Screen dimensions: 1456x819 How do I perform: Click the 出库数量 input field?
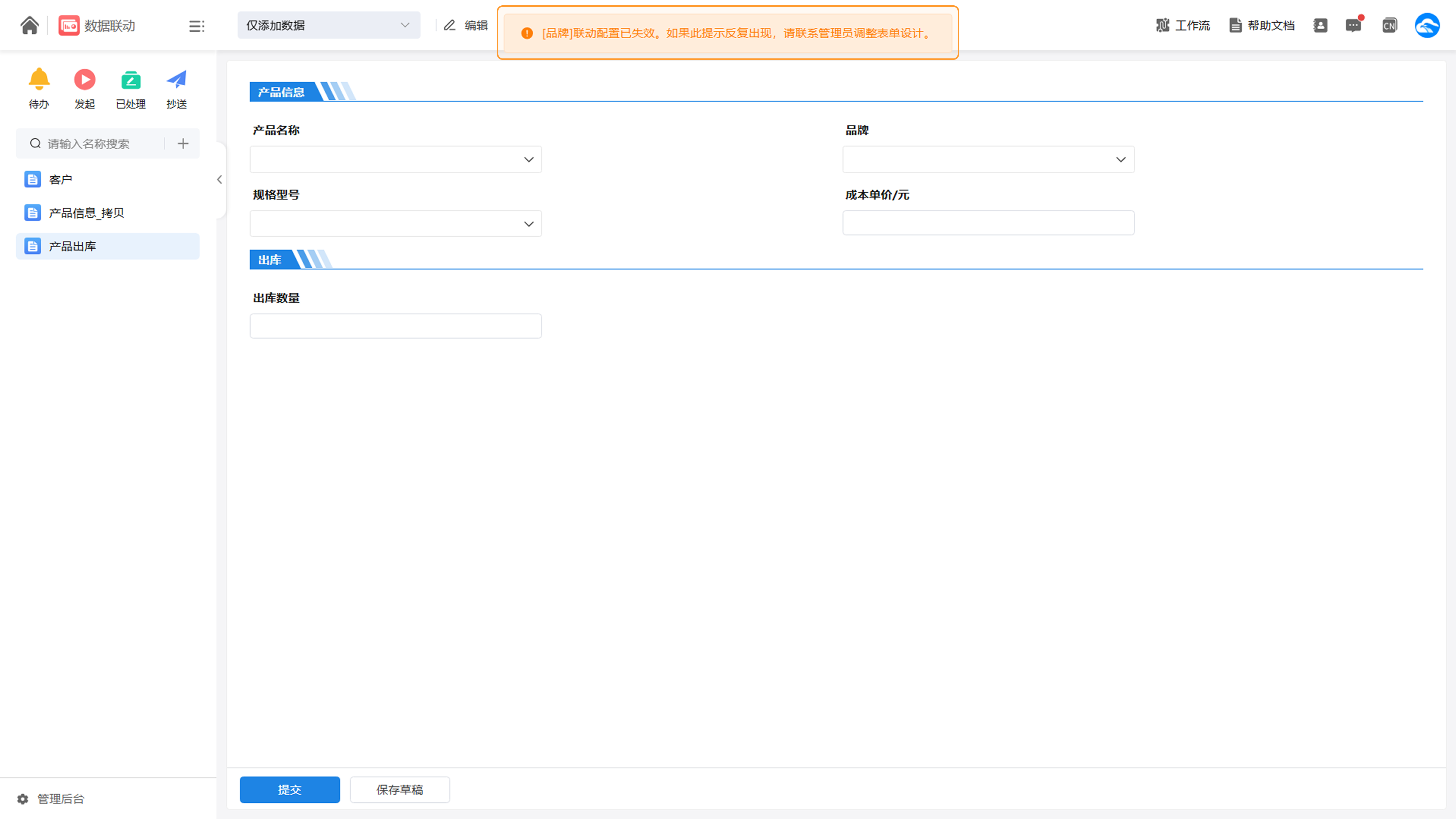(395, 326)
